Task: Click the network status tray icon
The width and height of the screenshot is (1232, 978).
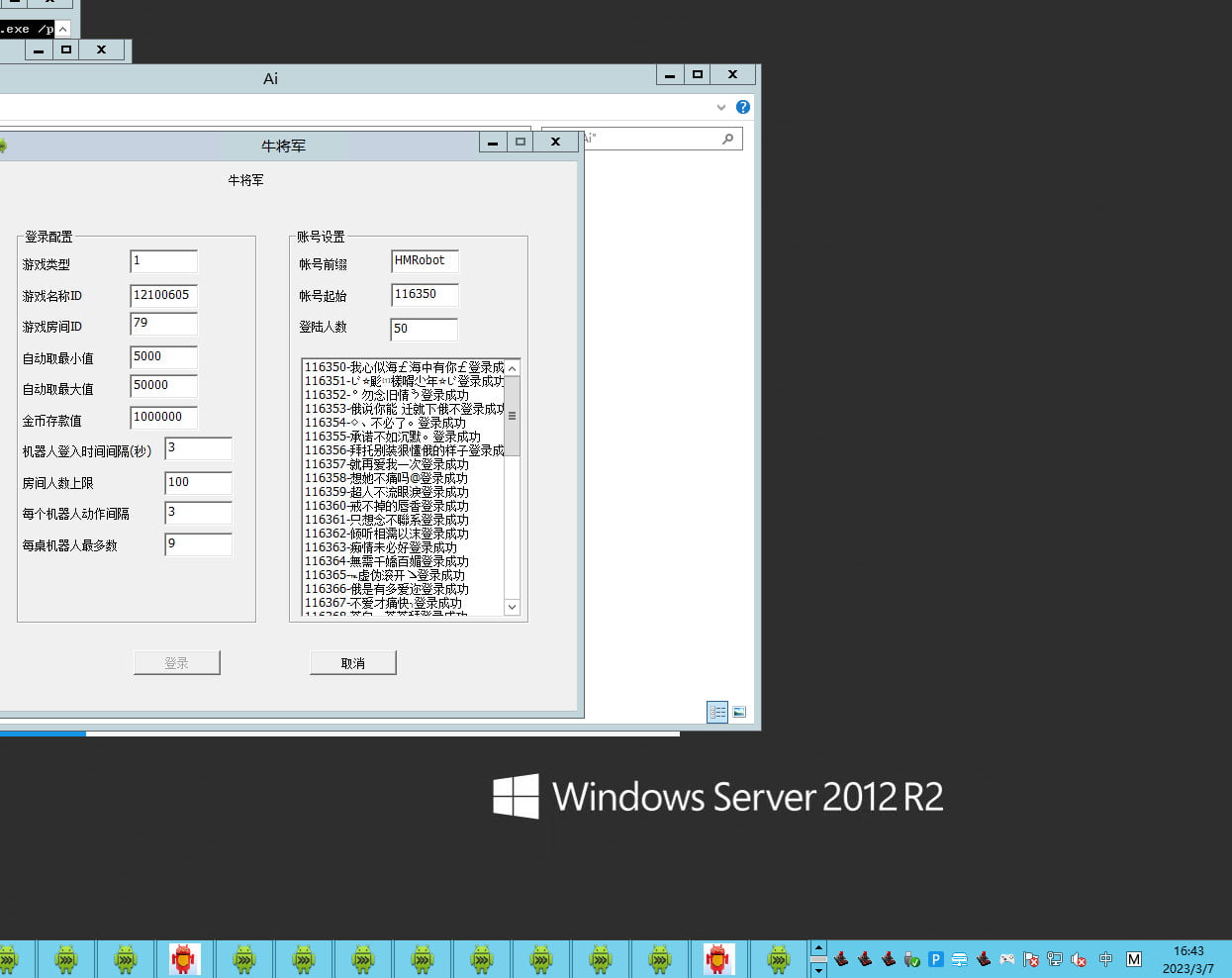Action: 1055,959
